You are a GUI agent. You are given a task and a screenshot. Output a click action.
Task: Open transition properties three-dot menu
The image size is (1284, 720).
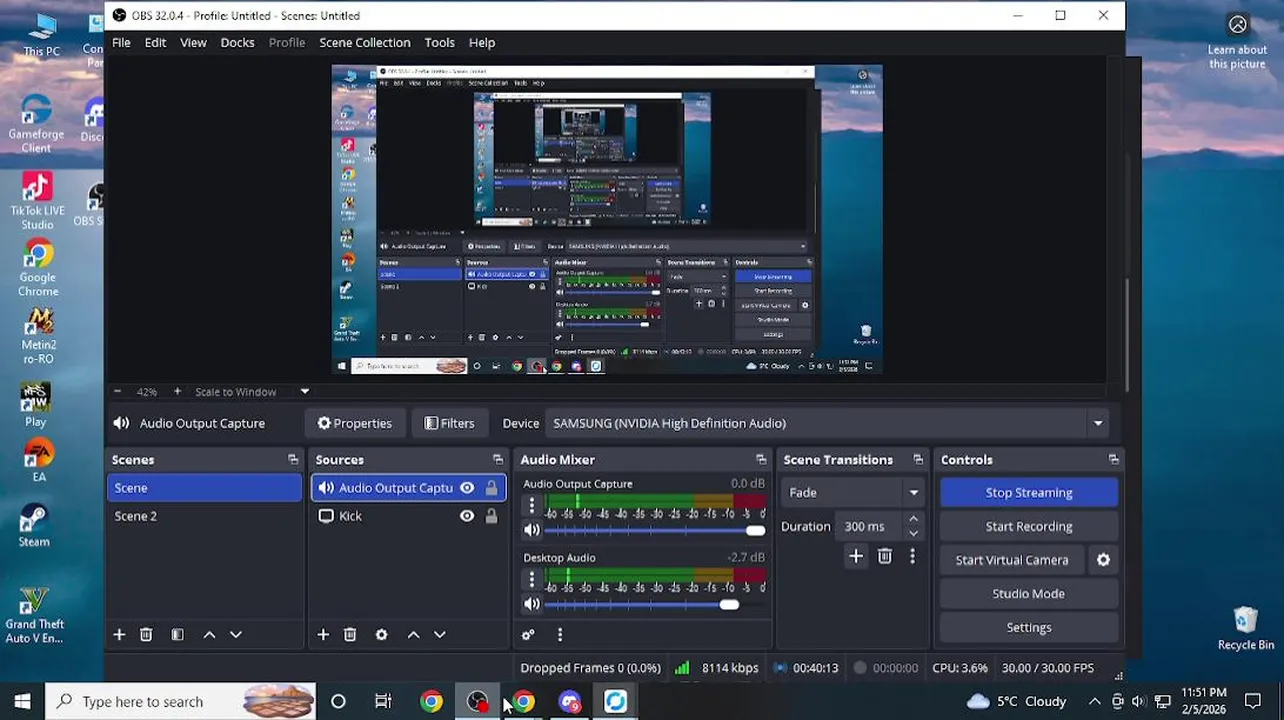coord(912,556)
